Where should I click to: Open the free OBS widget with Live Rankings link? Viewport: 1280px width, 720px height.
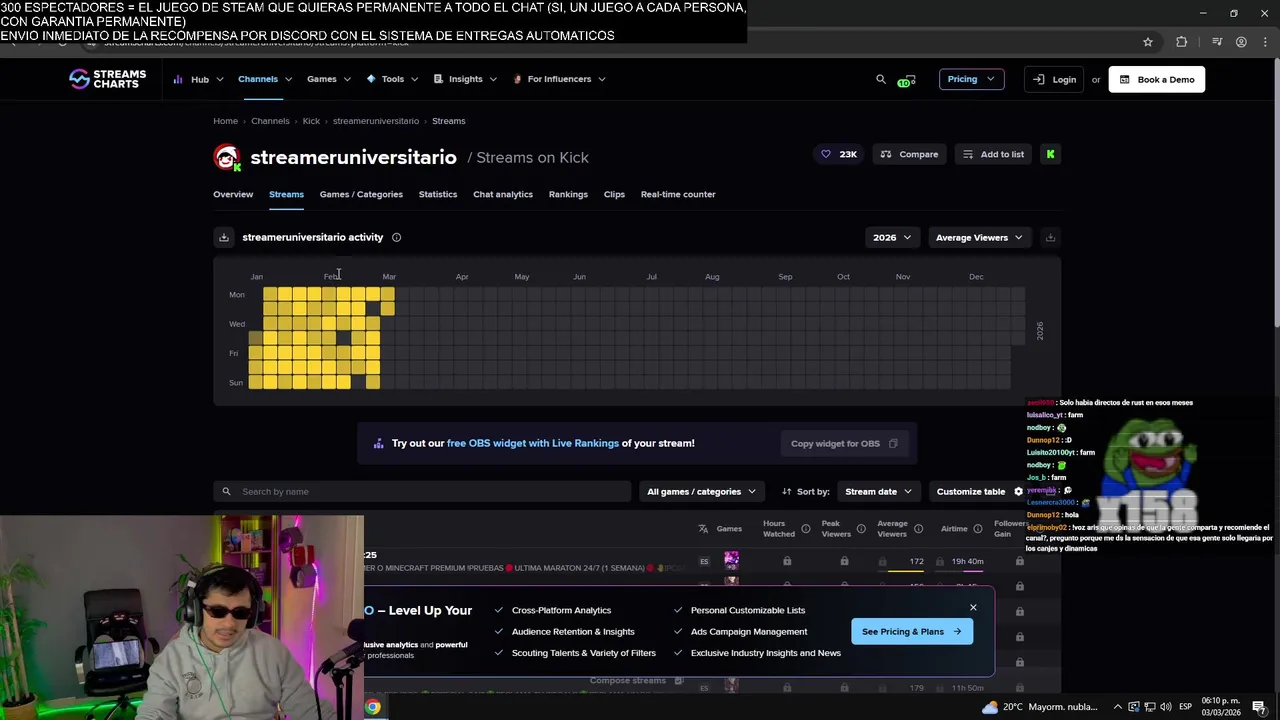pos(533,443)
